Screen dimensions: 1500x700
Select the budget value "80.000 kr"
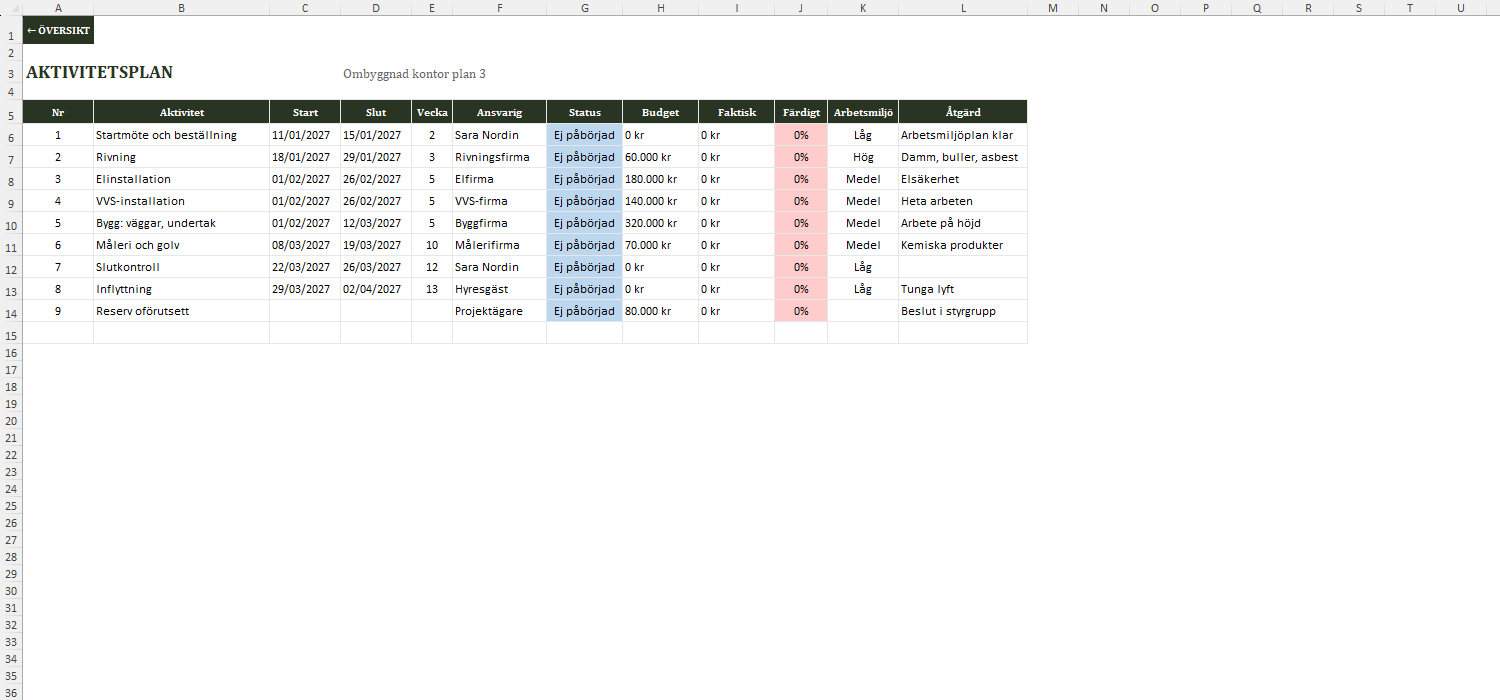(x=661, y=311)
